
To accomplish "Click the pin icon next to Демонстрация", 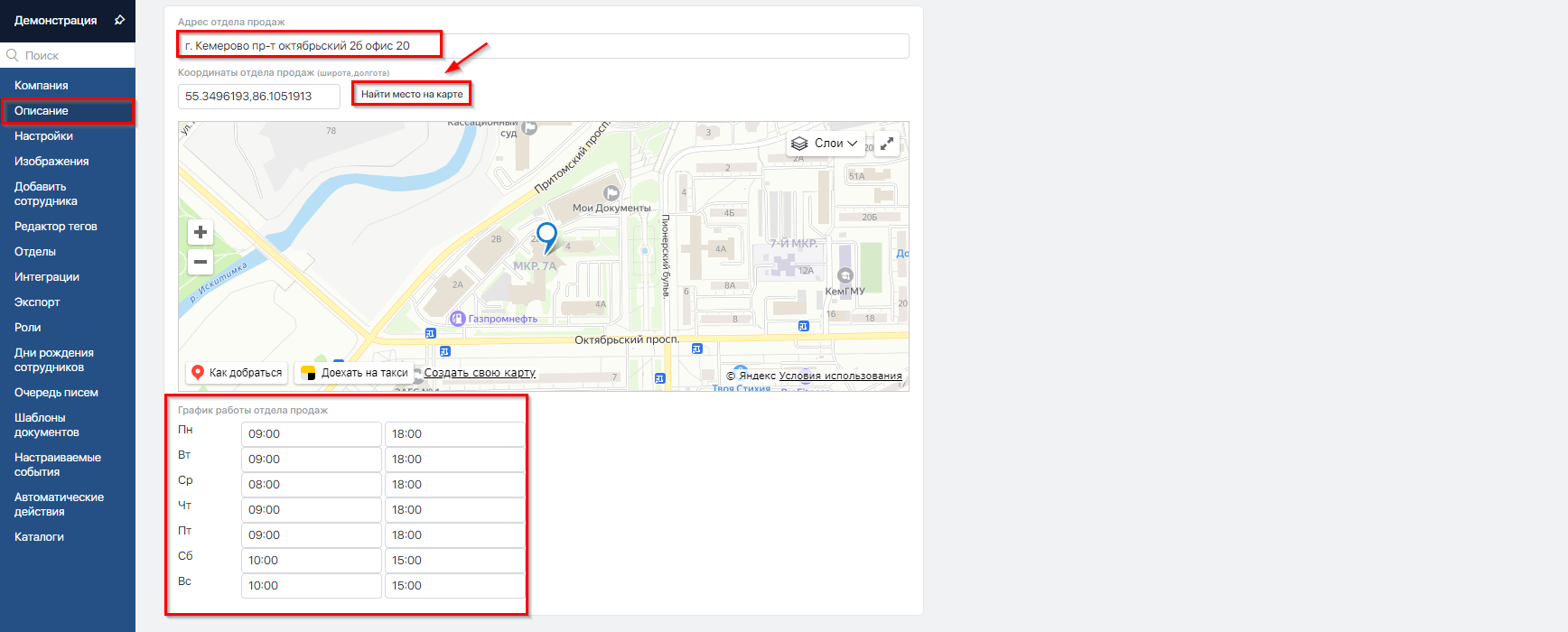I will [x=119, y=20].
